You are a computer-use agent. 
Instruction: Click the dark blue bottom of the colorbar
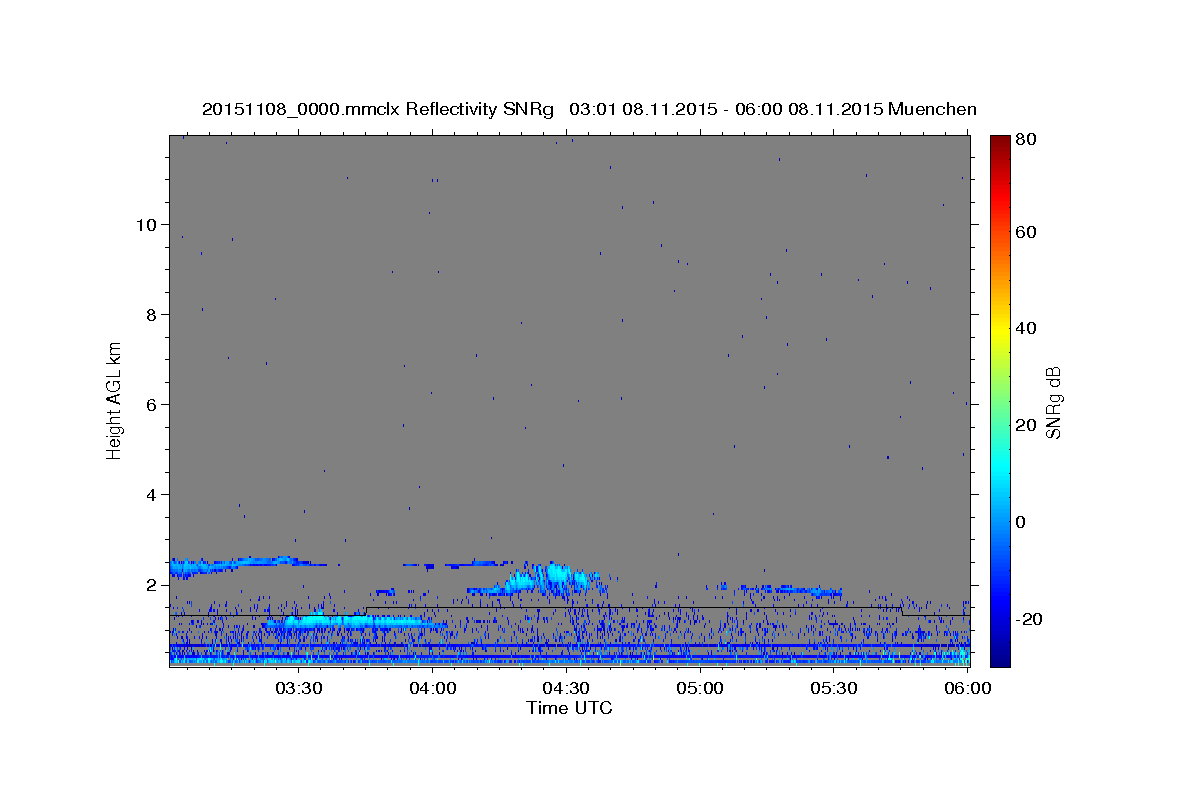1000,655
